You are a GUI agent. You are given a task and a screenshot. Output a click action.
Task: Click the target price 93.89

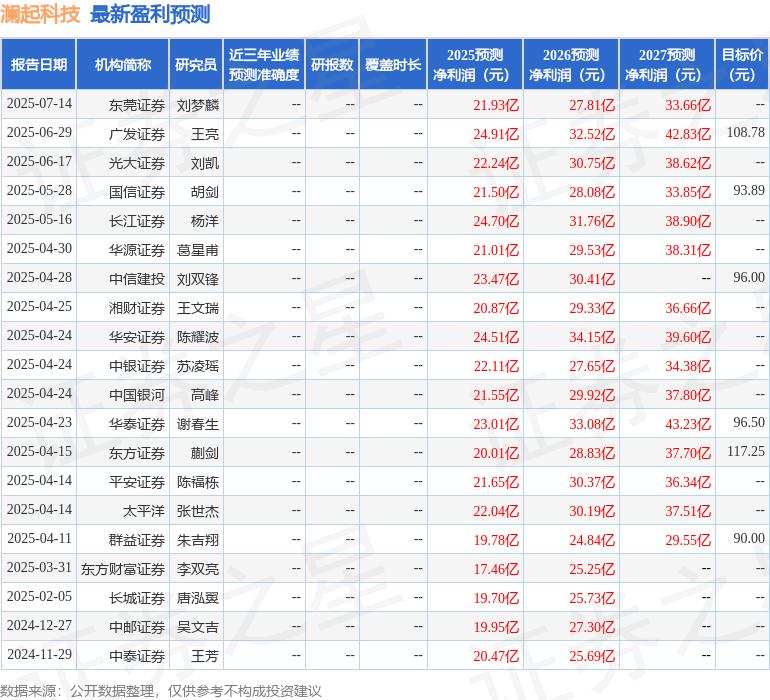click(749, 191)
